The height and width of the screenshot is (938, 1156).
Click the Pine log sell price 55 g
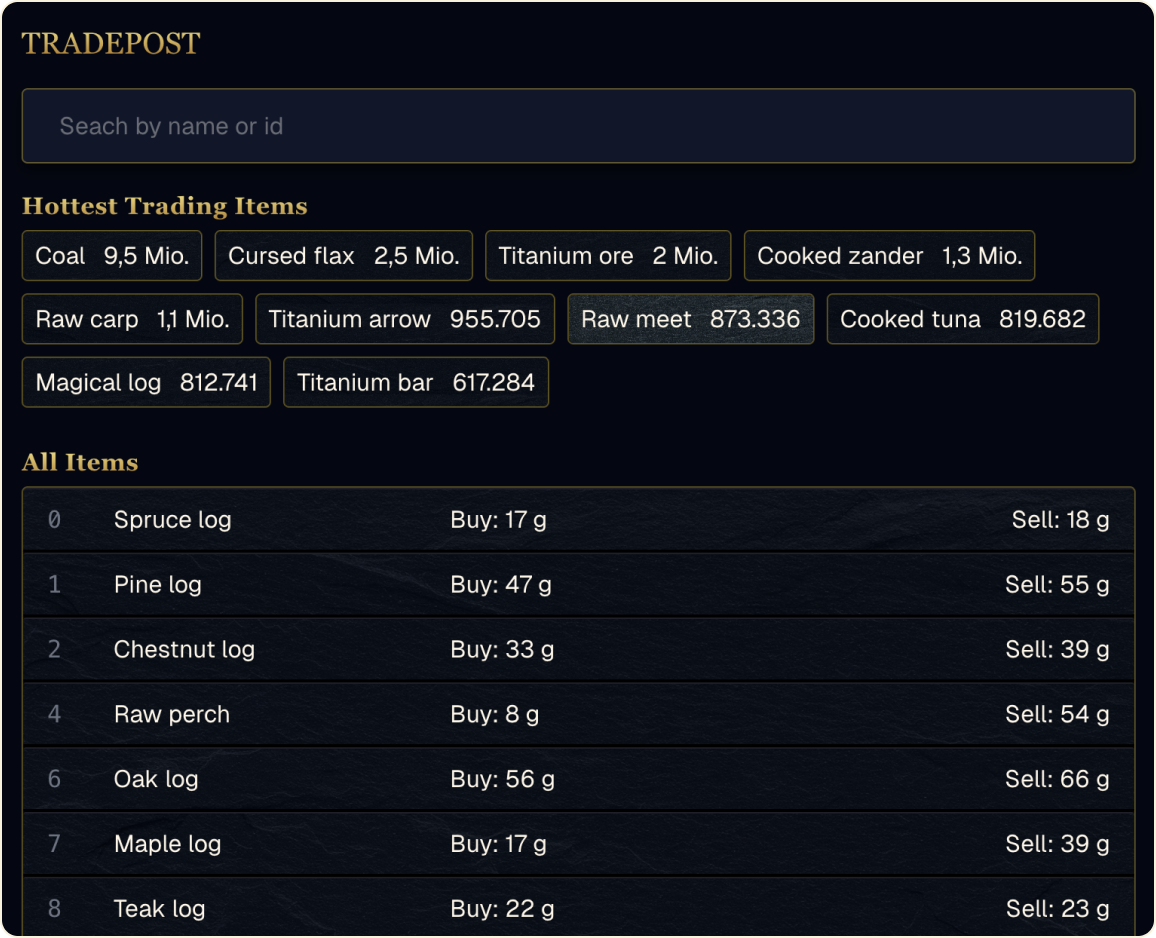coord(1056,585)
